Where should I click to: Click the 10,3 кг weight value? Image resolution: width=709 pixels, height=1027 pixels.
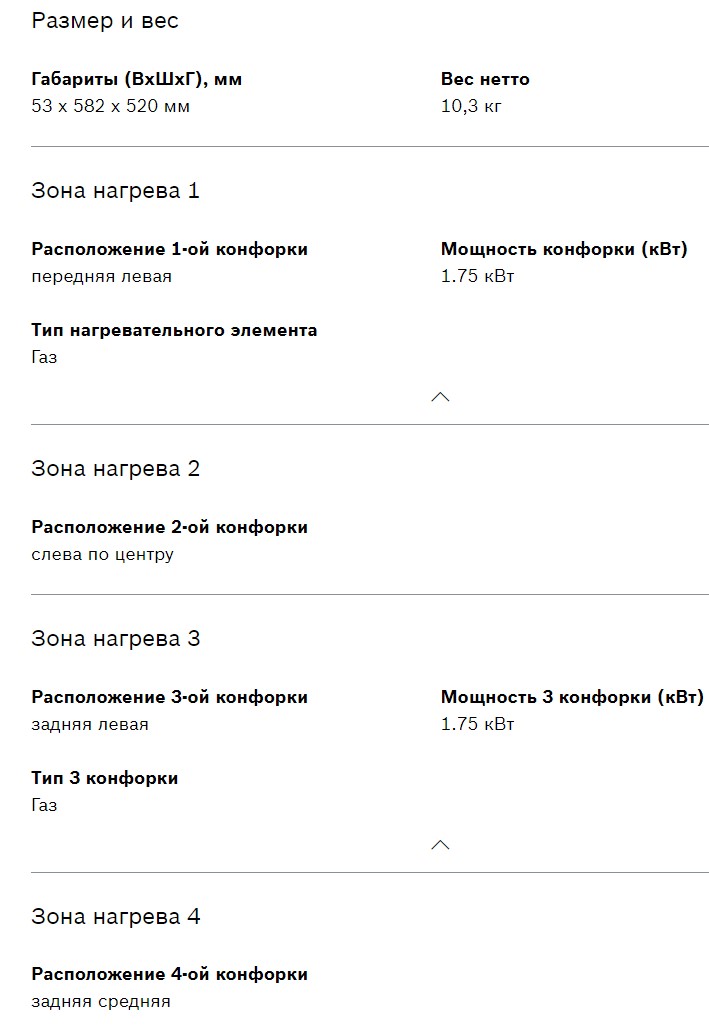click(471, 106)
